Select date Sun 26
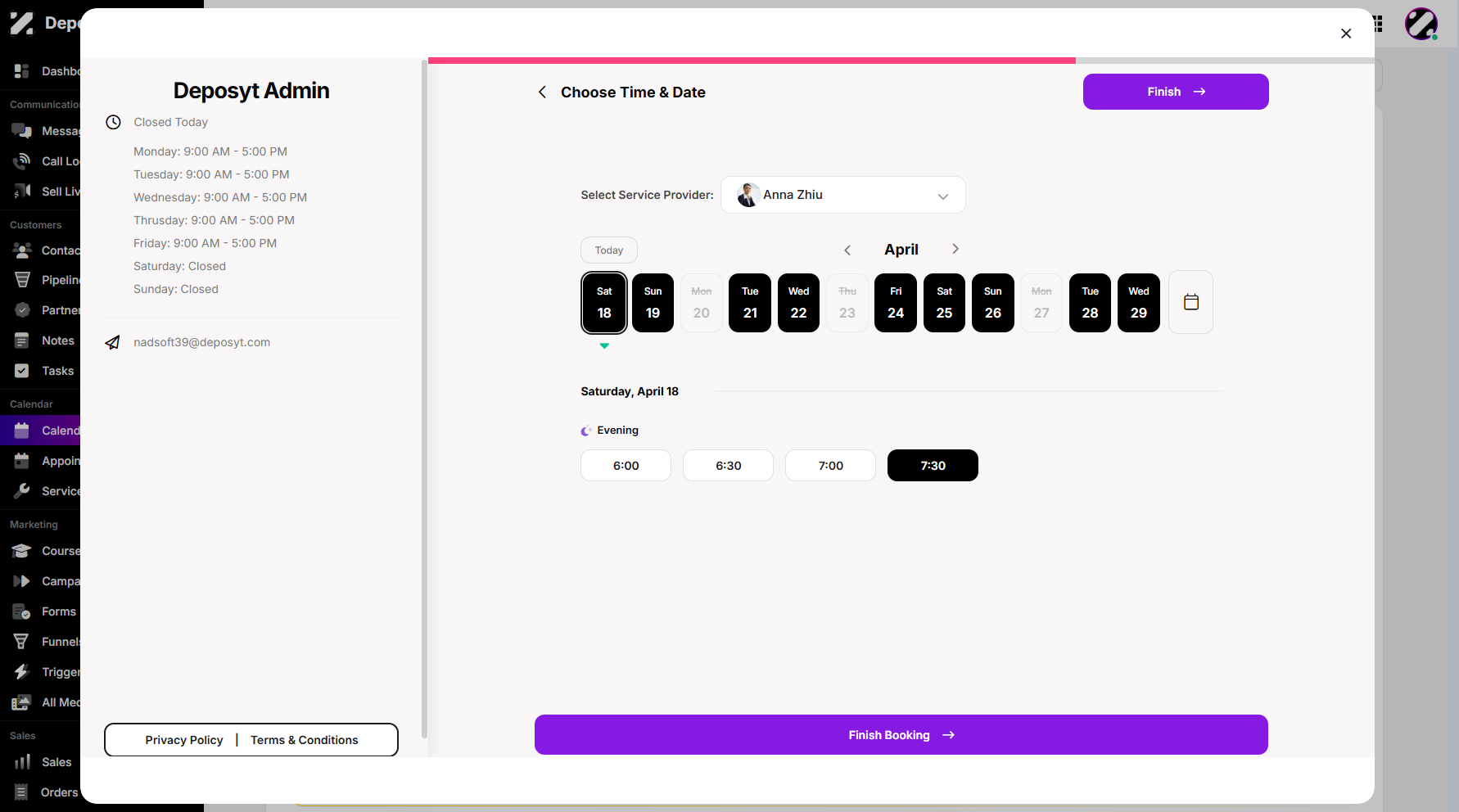Image resolution: width=1459 pixels, height=812 pixels. tap(993, 303)
